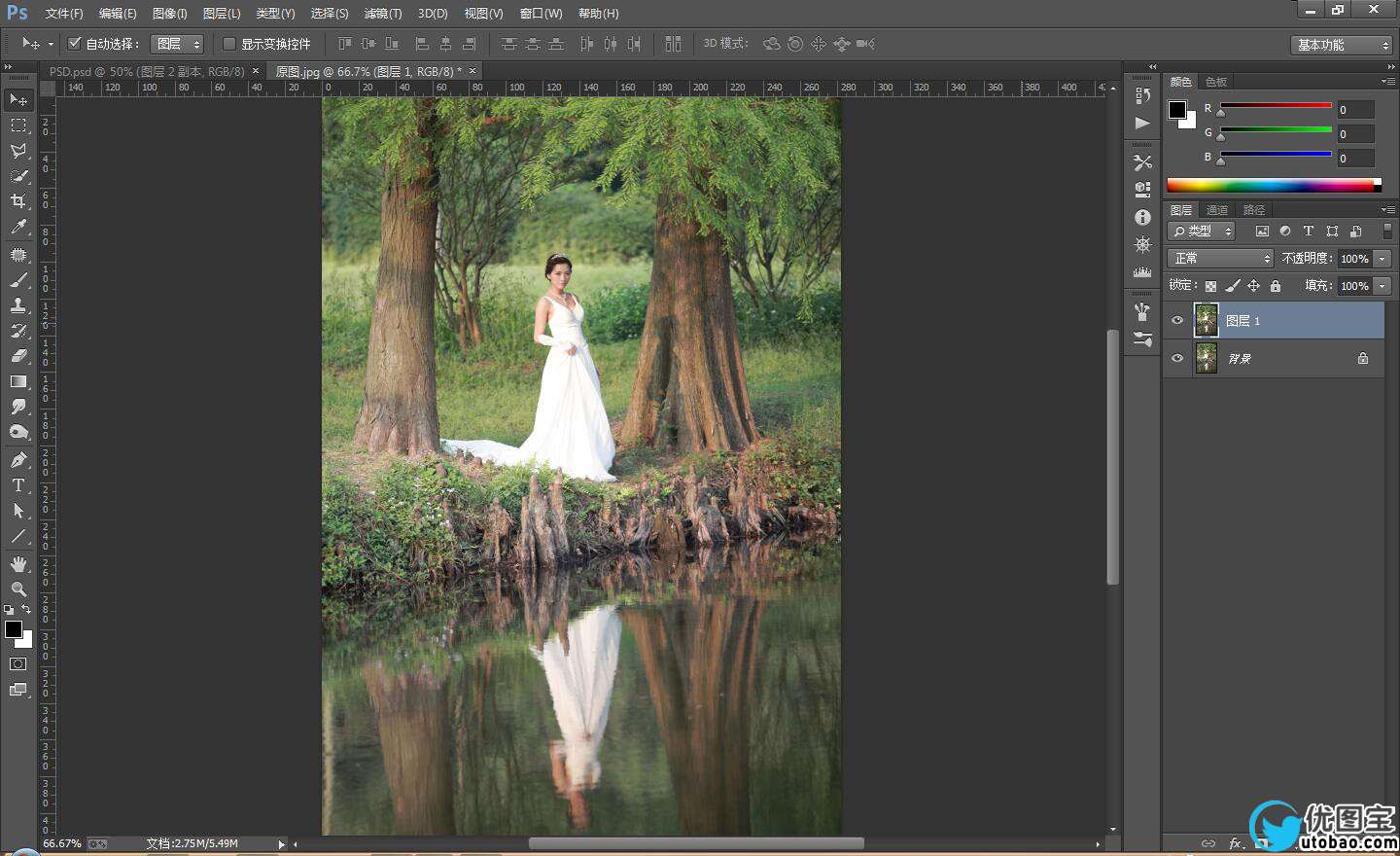Open the 文件(F) menu
Image resolution: width=1400 pixels, height=856 pixels.
pos(64,14)
